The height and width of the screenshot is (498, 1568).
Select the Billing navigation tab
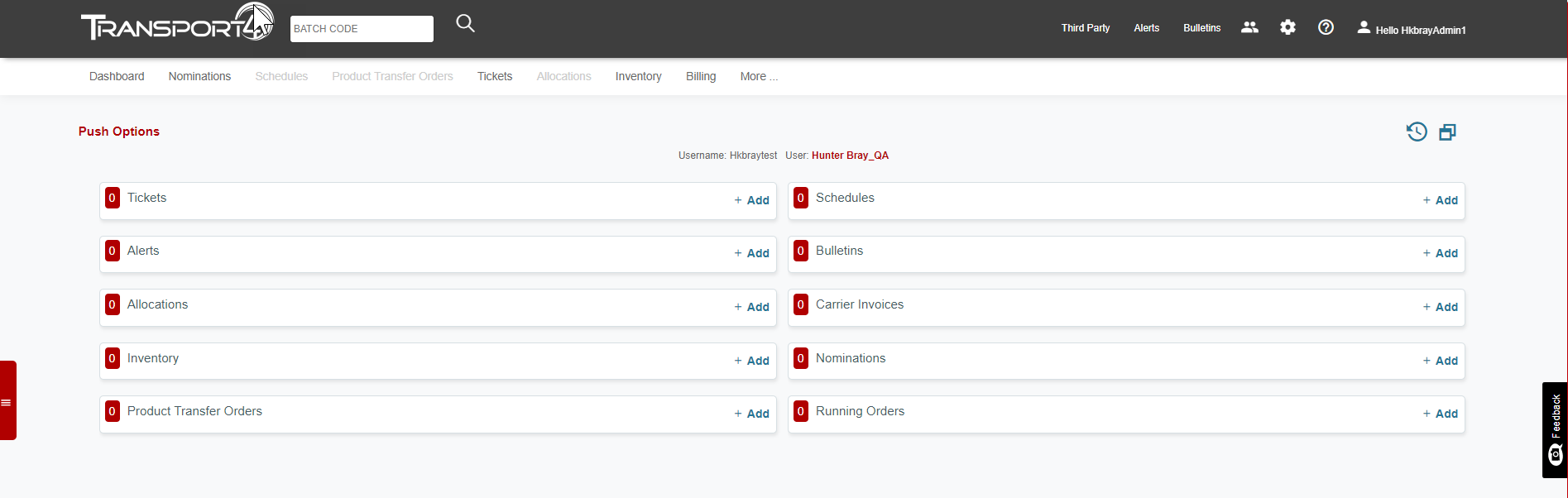tap(700, 76)
